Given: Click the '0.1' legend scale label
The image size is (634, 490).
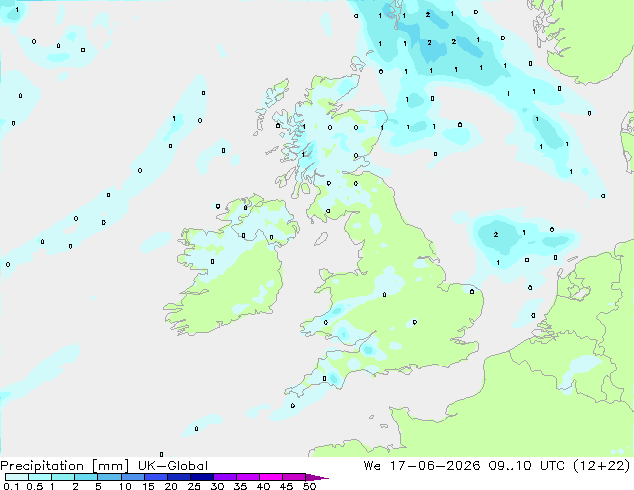Looking at the screenshot, I should pyautogui.click(x=11, y=486).
